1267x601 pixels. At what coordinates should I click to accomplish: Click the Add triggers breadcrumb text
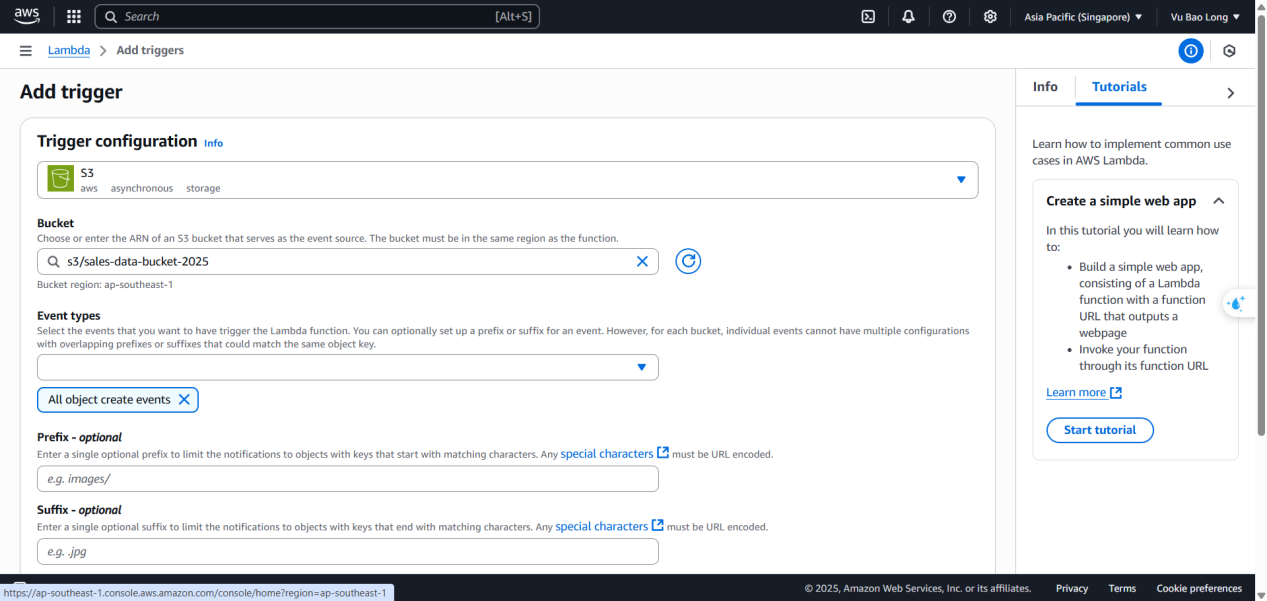[x=150, y=50]
